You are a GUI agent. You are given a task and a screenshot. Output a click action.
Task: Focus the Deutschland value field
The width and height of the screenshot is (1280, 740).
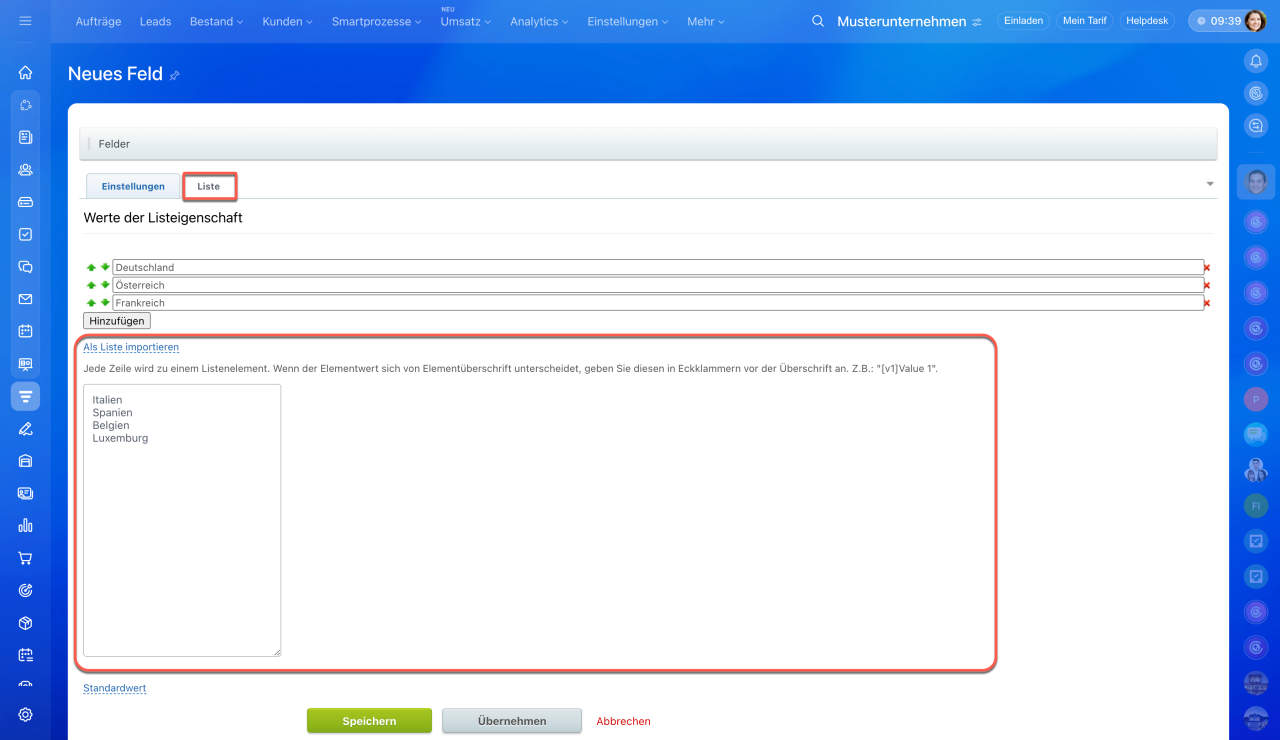pos(658,267)
